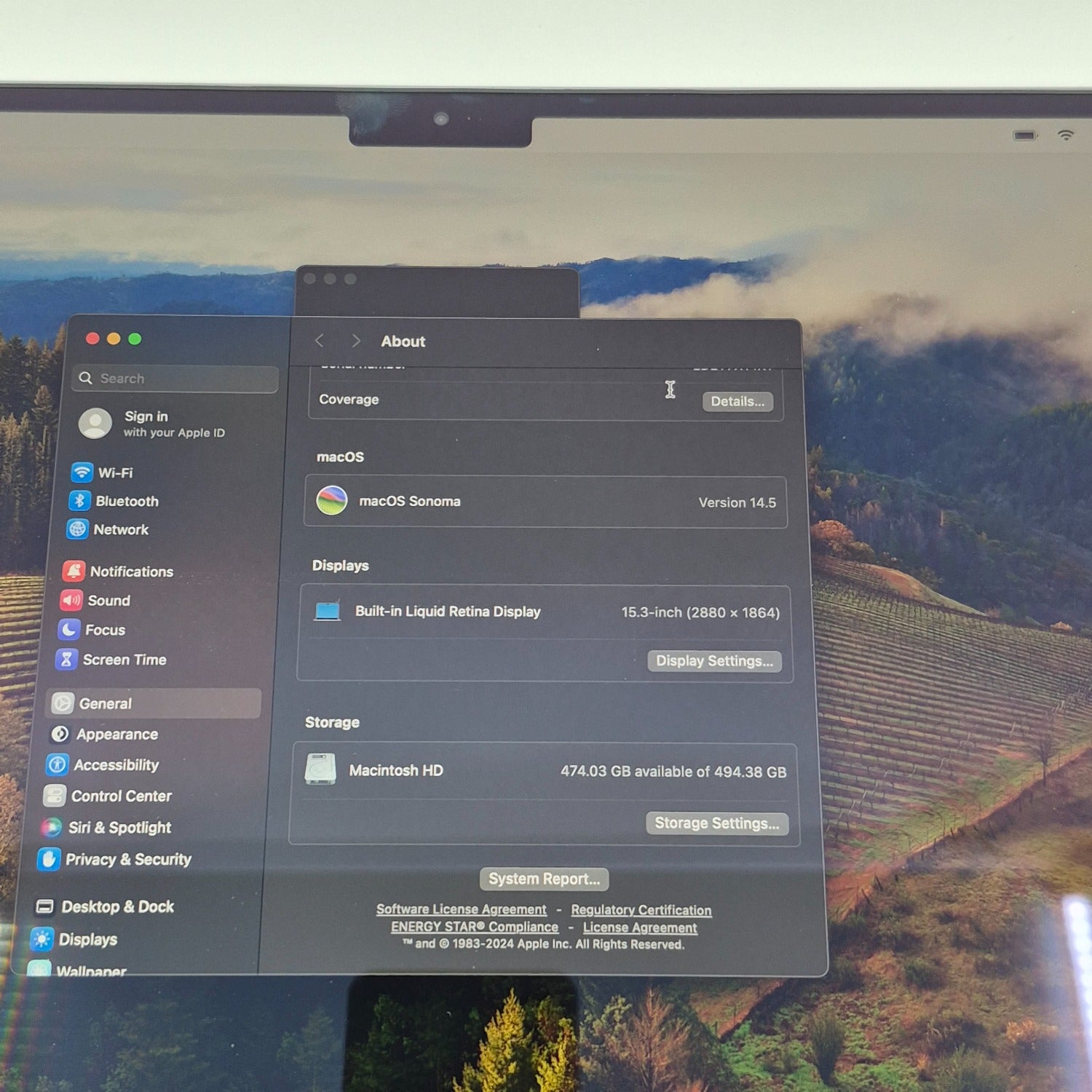Open the Software License Agreement link
The height and width of the screenshot is (1092, 1092).
pos(461,909)
